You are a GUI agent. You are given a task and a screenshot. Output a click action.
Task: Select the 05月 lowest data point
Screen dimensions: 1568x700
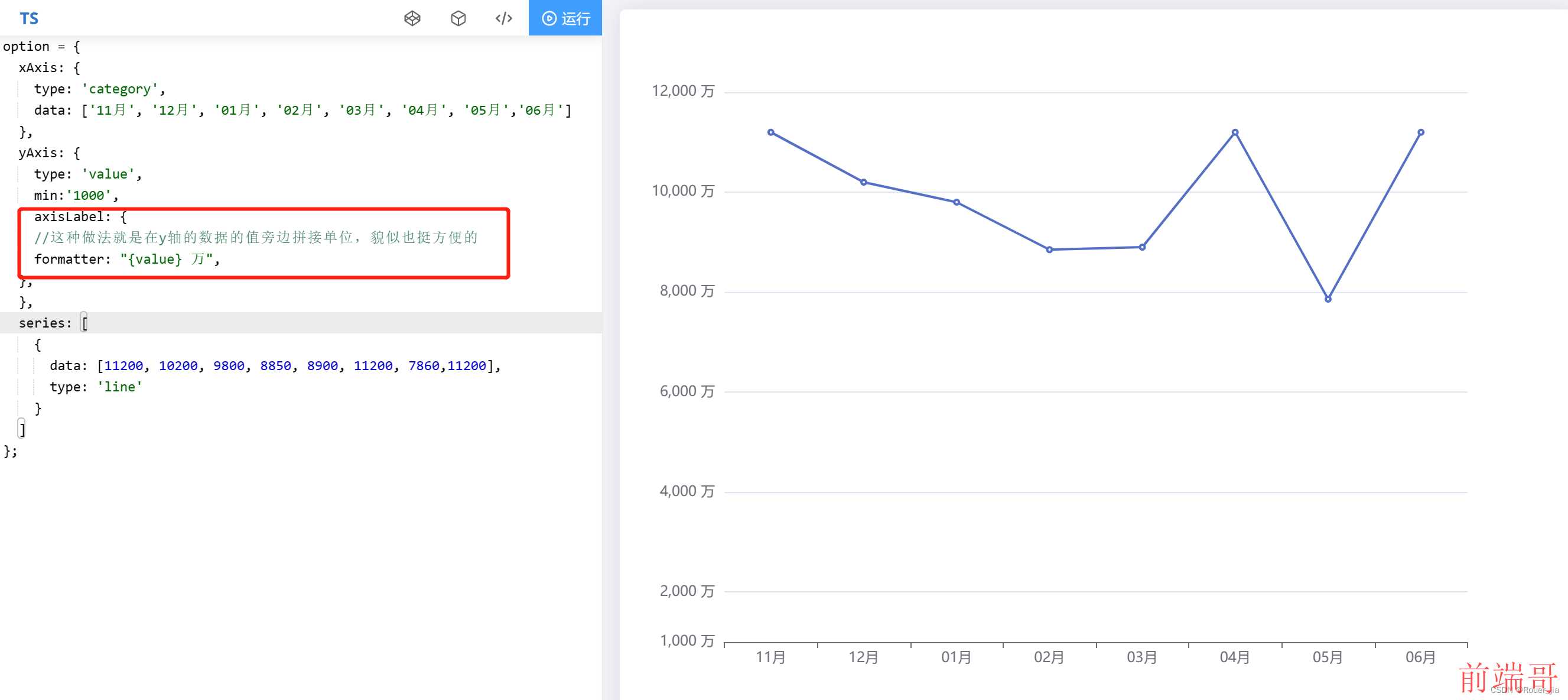click(x=1328, y=299)
